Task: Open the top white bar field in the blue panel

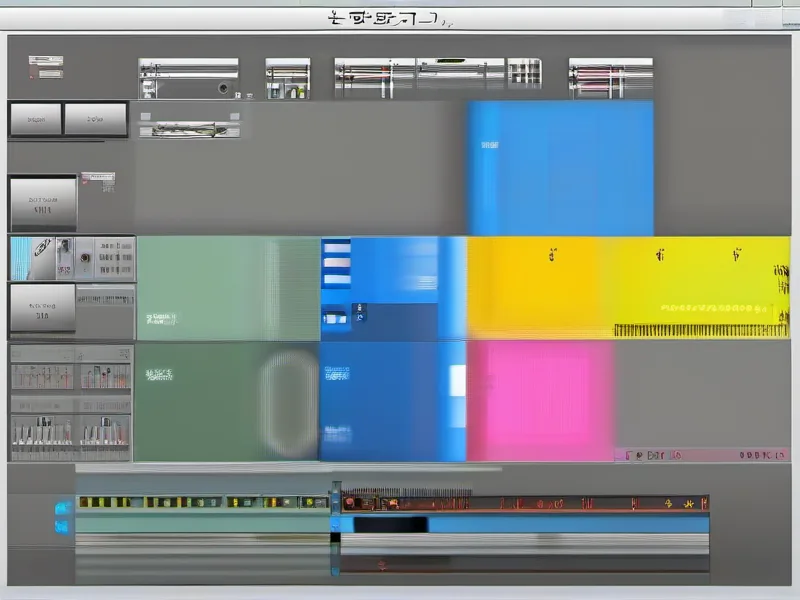Action: click(x=337, y=249)
